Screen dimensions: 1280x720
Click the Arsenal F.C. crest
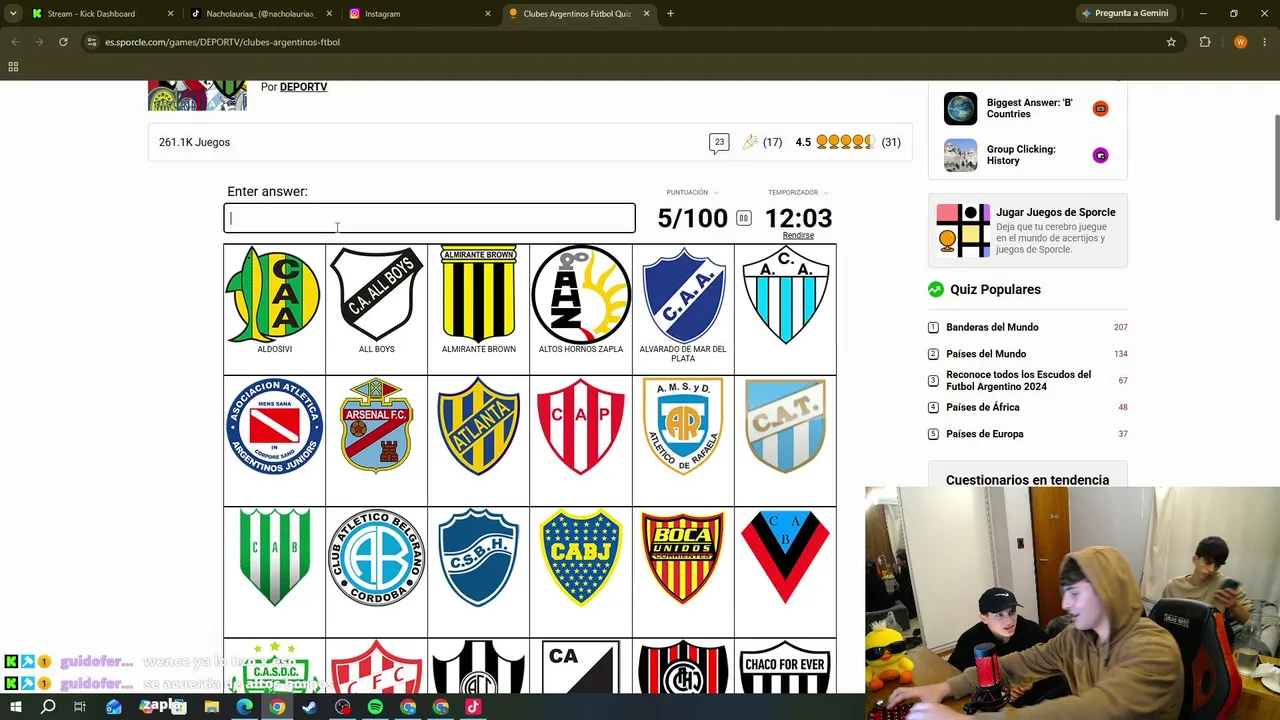coord(377,426)
